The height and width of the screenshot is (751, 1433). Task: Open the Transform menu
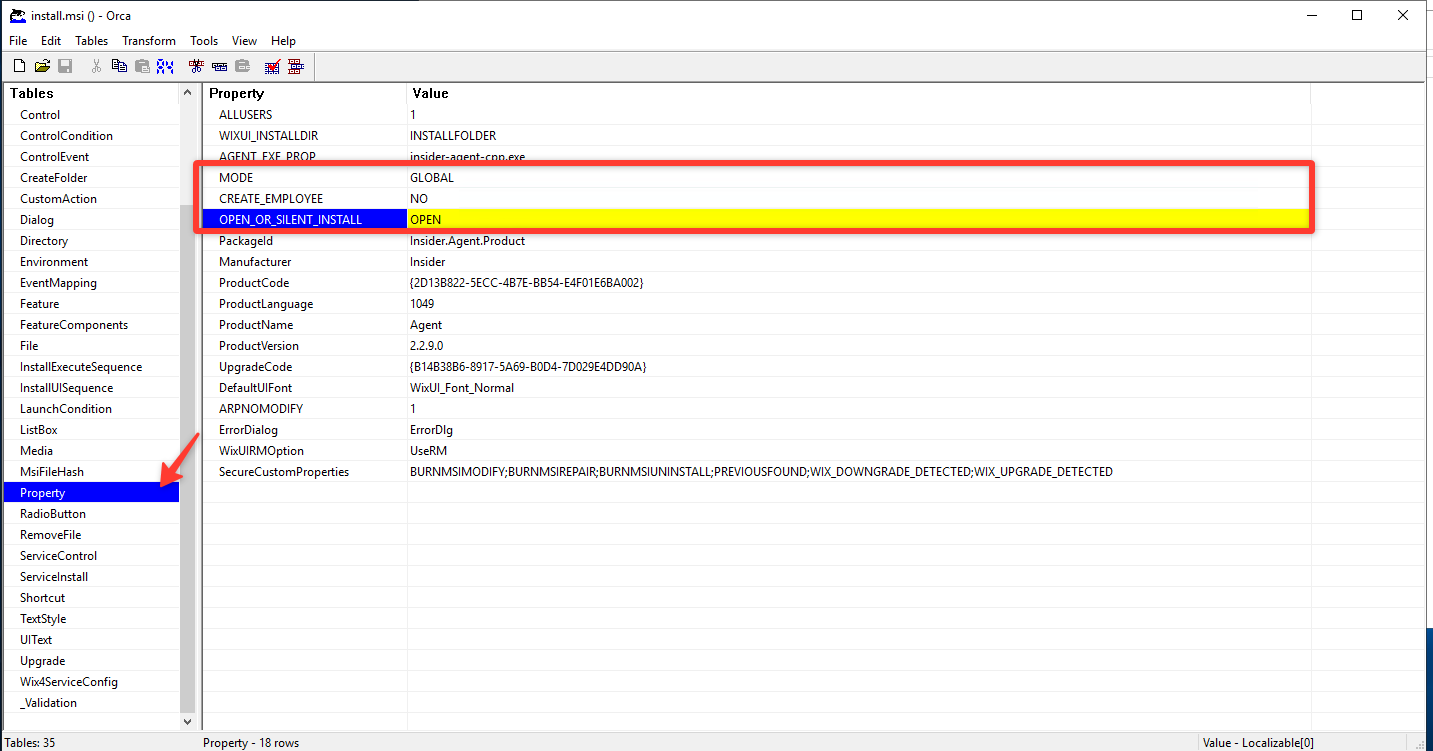tap(149, 41)
